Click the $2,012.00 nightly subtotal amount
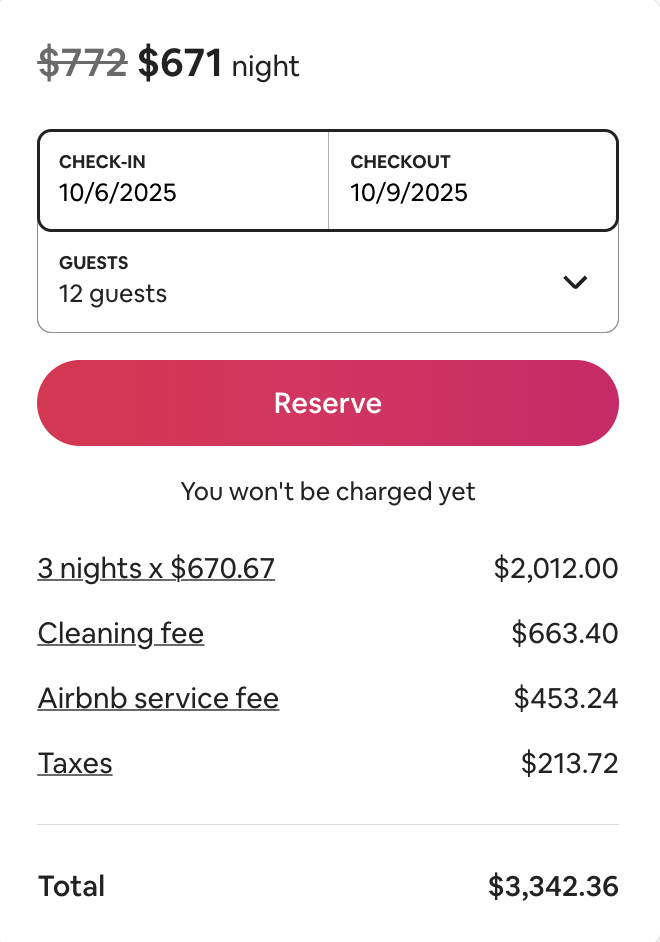This screenshot has width=660, height=942. point(556,569)
